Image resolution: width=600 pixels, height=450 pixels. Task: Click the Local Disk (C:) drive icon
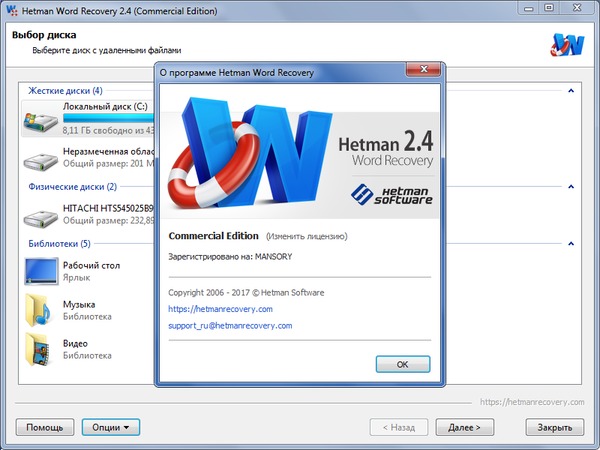click(x=40, y=119)
